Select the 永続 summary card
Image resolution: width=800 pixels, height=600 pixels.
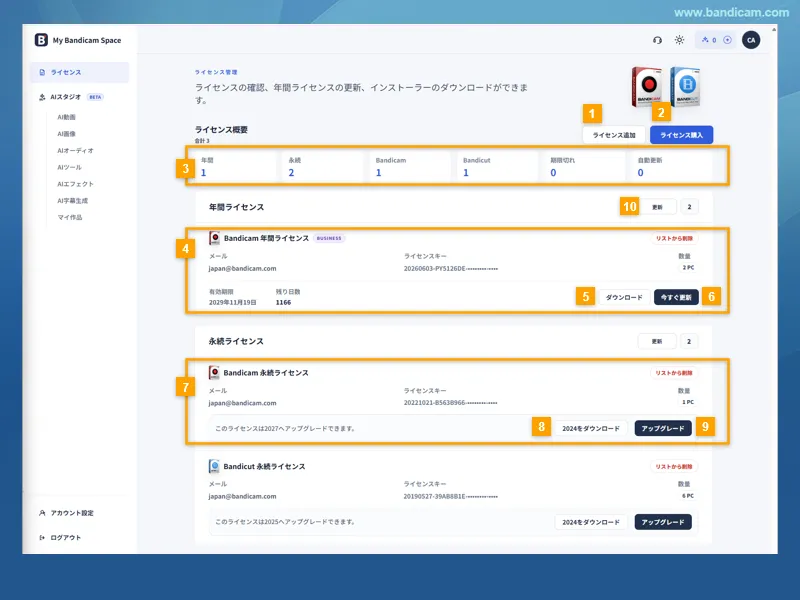click(x=324, y=166)
